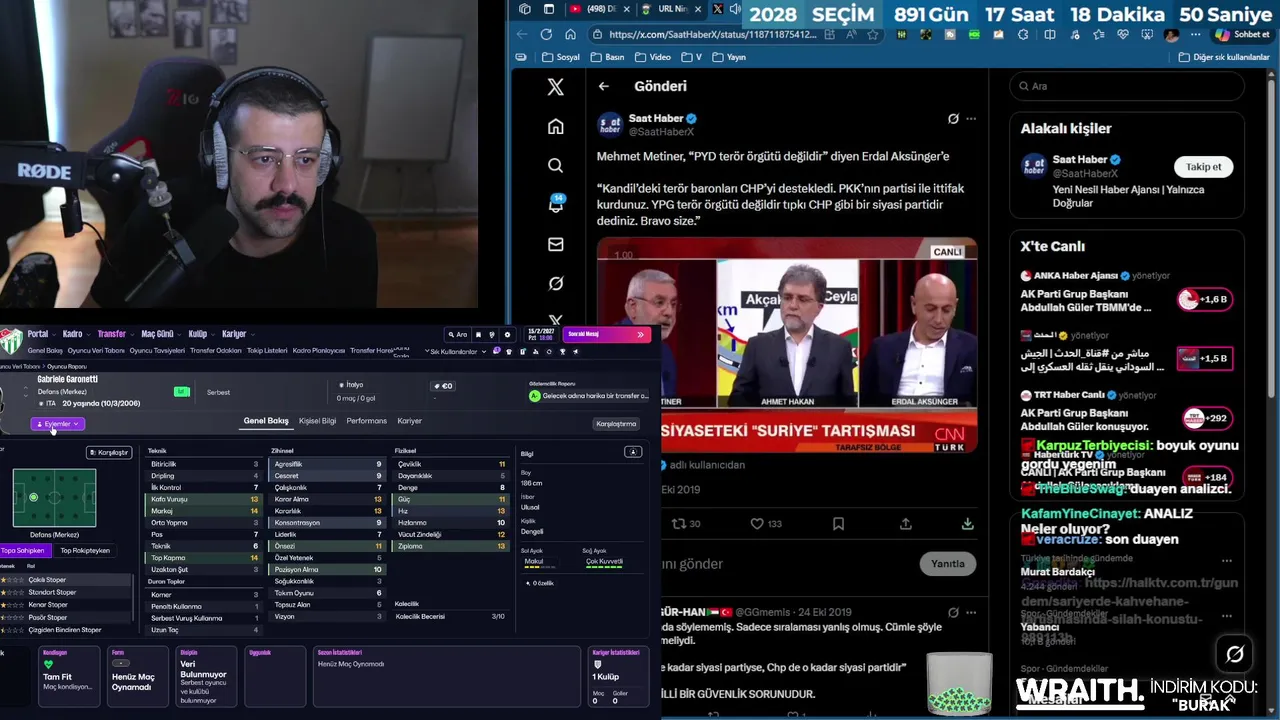Open TRT Haber Canlı live broadcast

(1126, 411)
